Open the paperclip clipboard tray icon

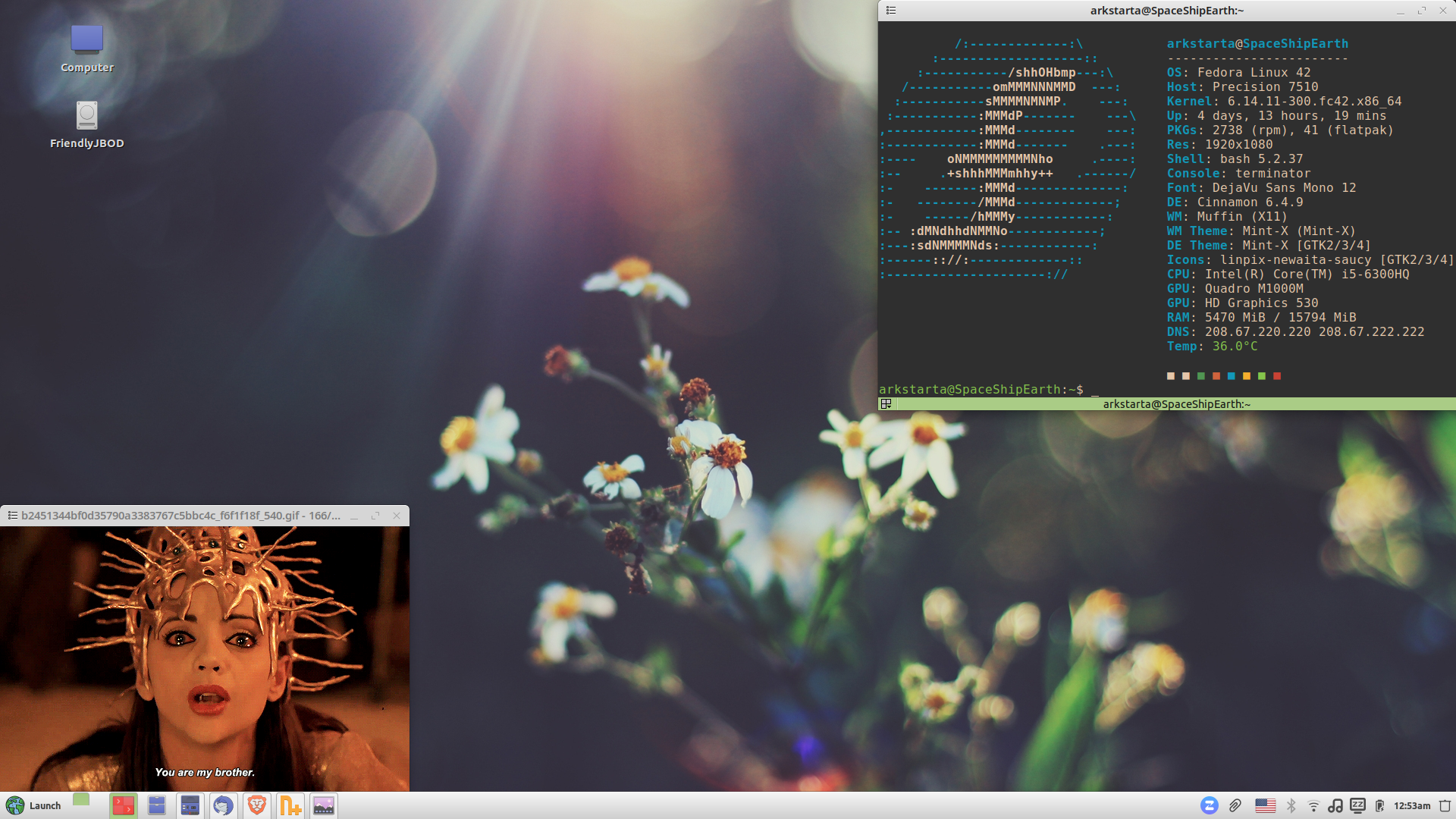pyautogui.click(x=1235, y=805)
